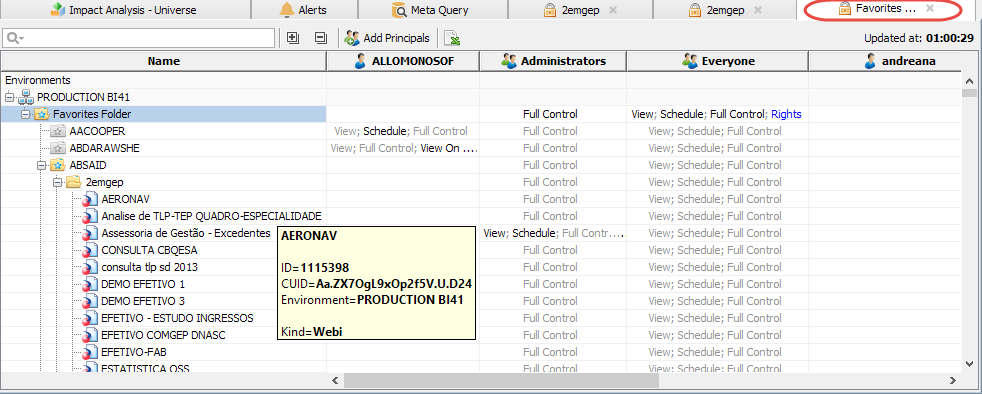Click the blue Rights link text
This screenshot has height=394, width=982.
tap(786, 114)
